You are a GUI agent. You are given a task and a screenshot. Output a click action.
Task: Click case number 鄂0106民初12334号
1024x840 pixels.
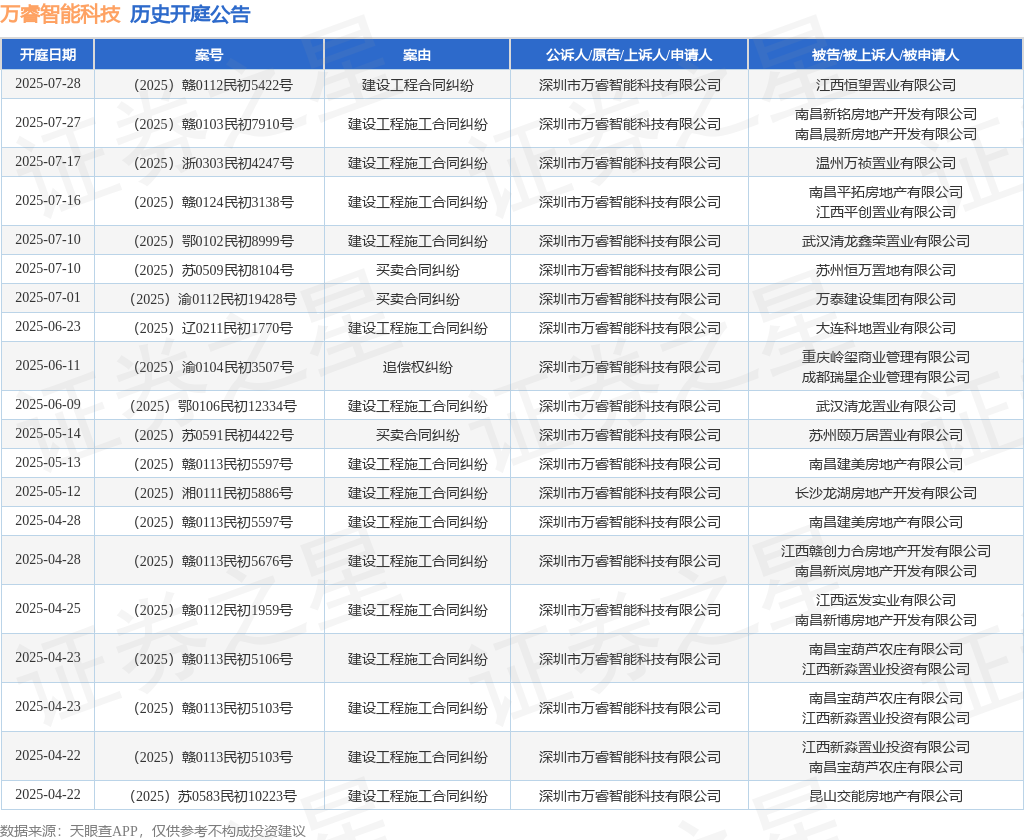click(x=213, y=406)
